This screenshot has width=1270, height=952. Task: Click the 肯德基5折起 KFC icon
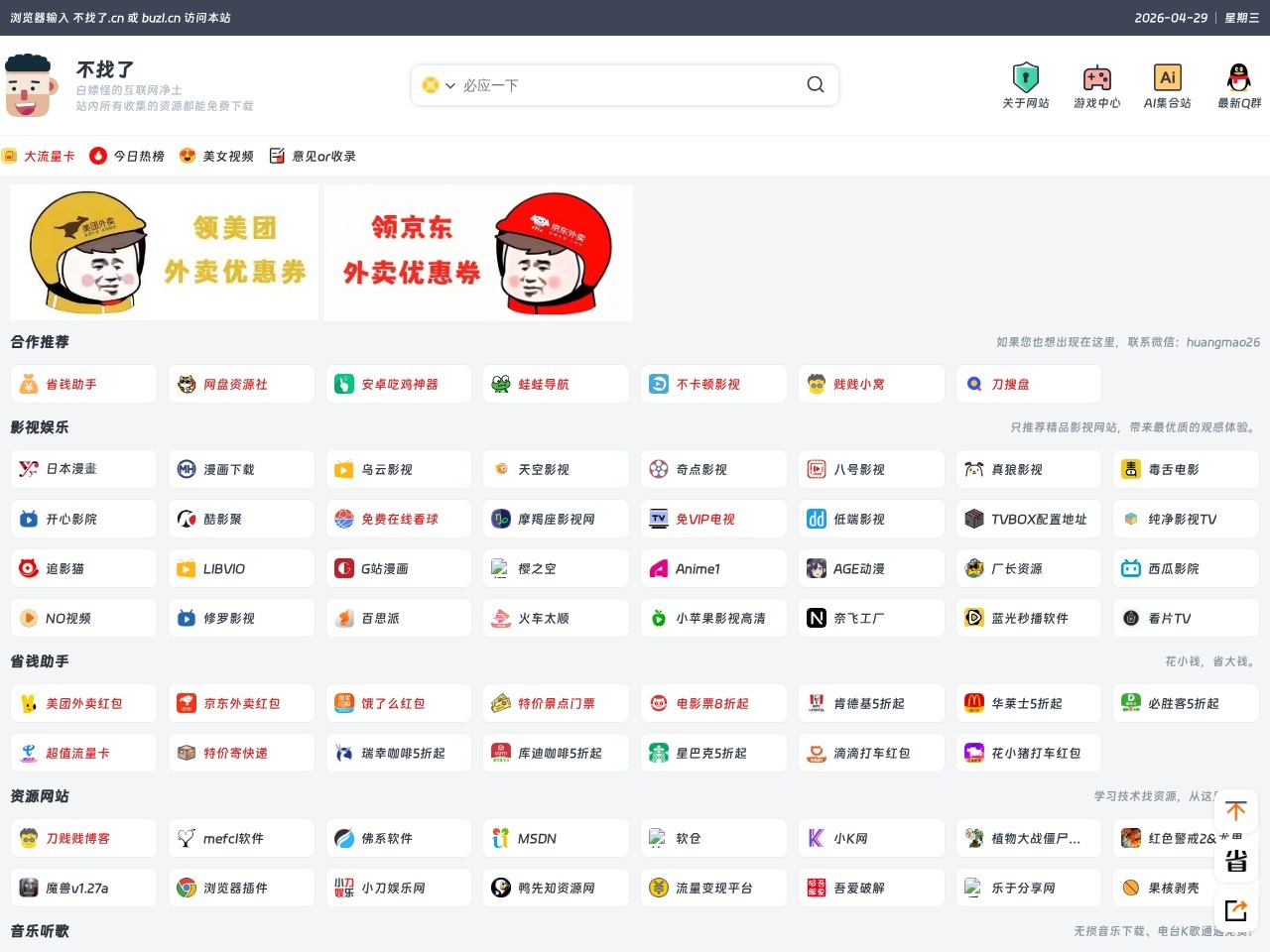click(817, 704)
